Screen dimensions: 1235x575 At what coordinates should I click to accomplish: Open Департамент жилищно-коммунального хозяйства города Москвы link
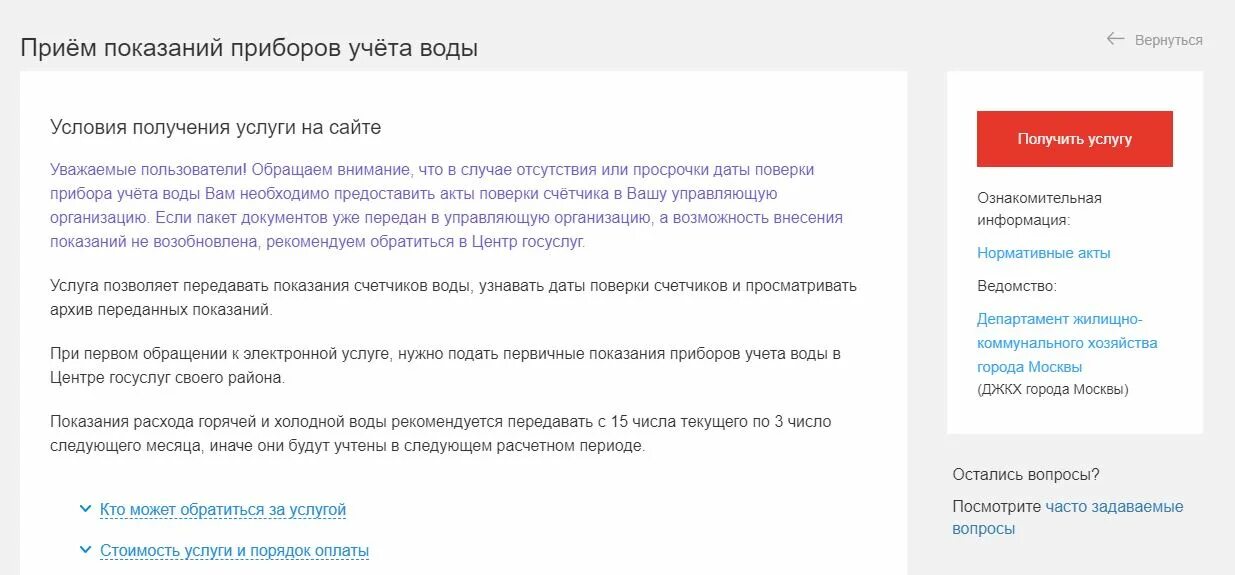(x=1067, y=343)
